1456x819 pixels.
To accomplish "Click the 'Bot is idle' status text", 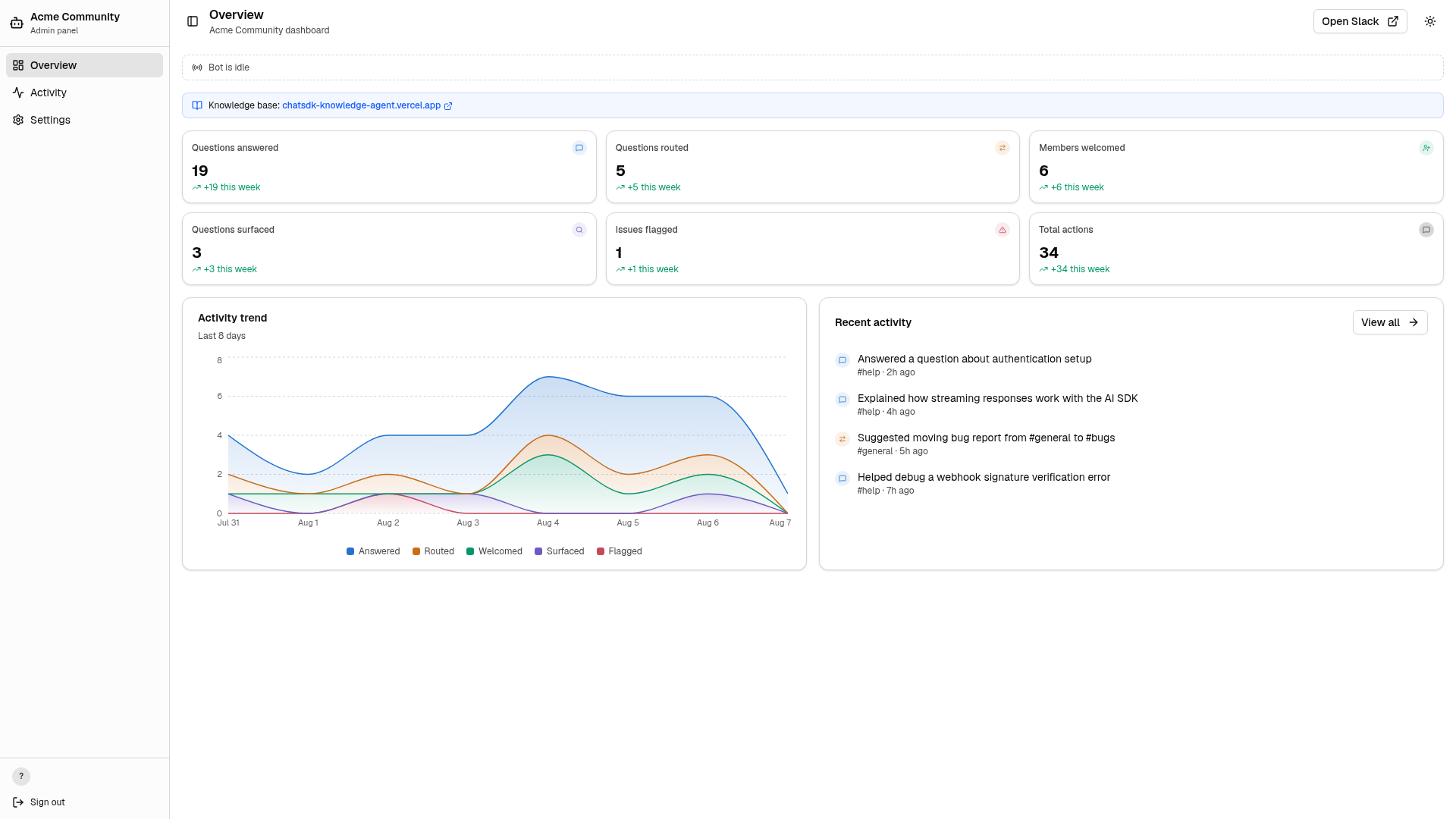I will tap(228, 67).
